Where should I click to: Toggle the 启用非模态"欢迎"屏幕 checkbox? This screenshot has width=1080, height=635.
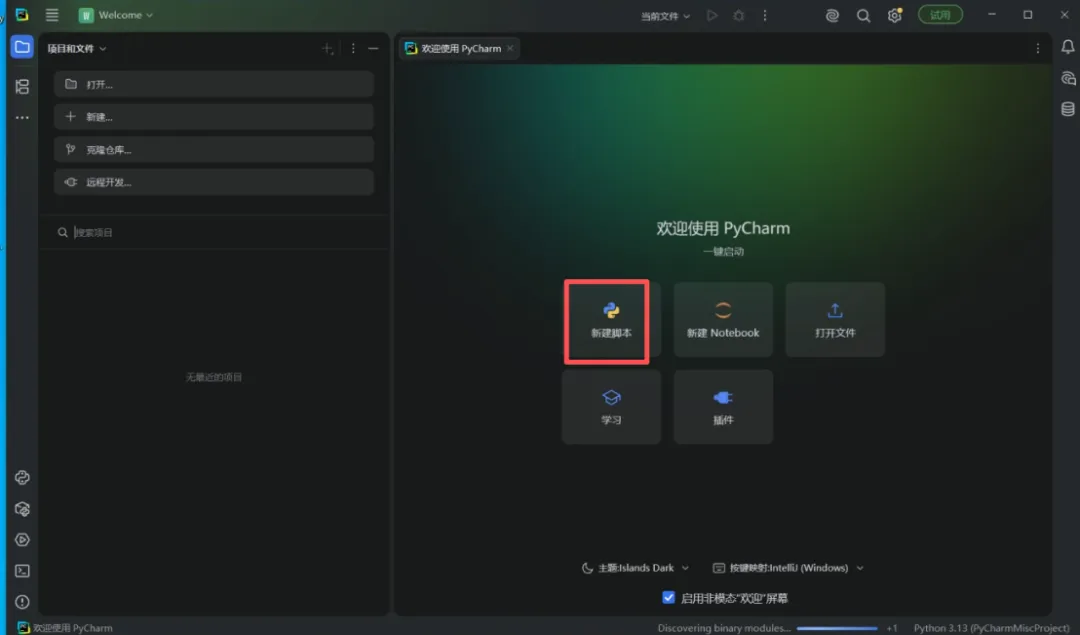pyautogui.click(x=668, y=597)
